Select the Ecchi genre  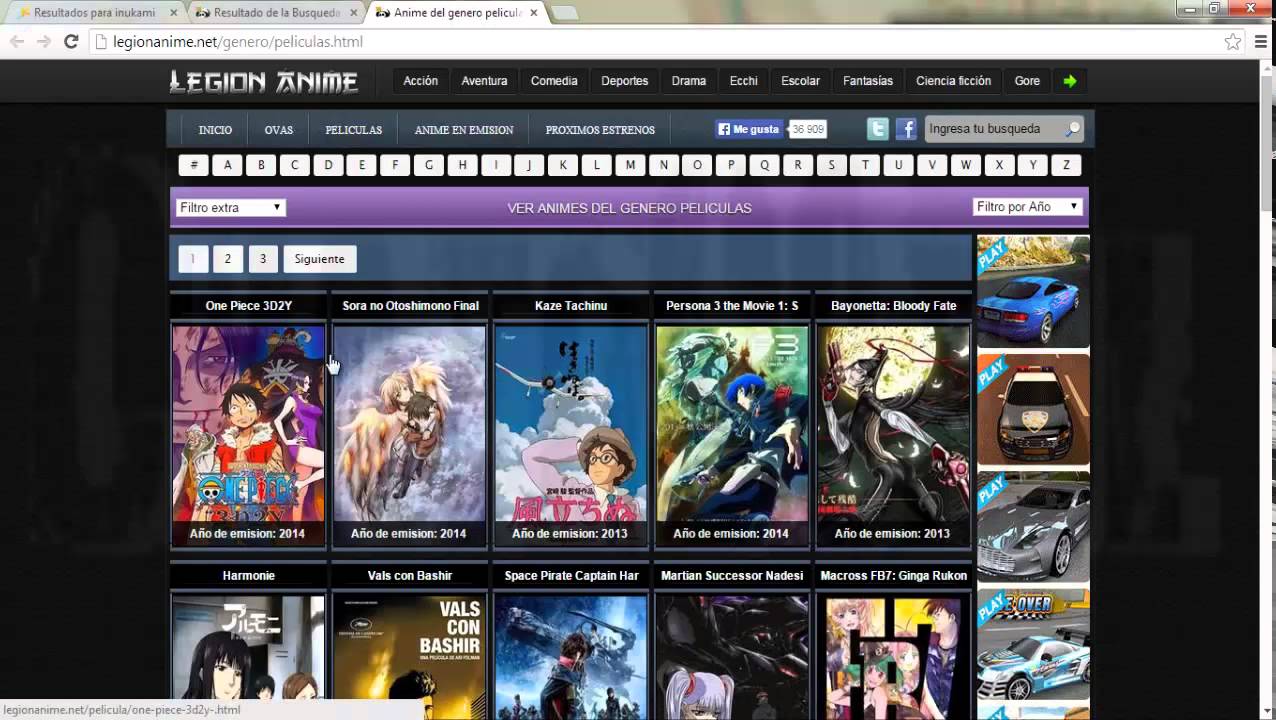coord(744,81)
